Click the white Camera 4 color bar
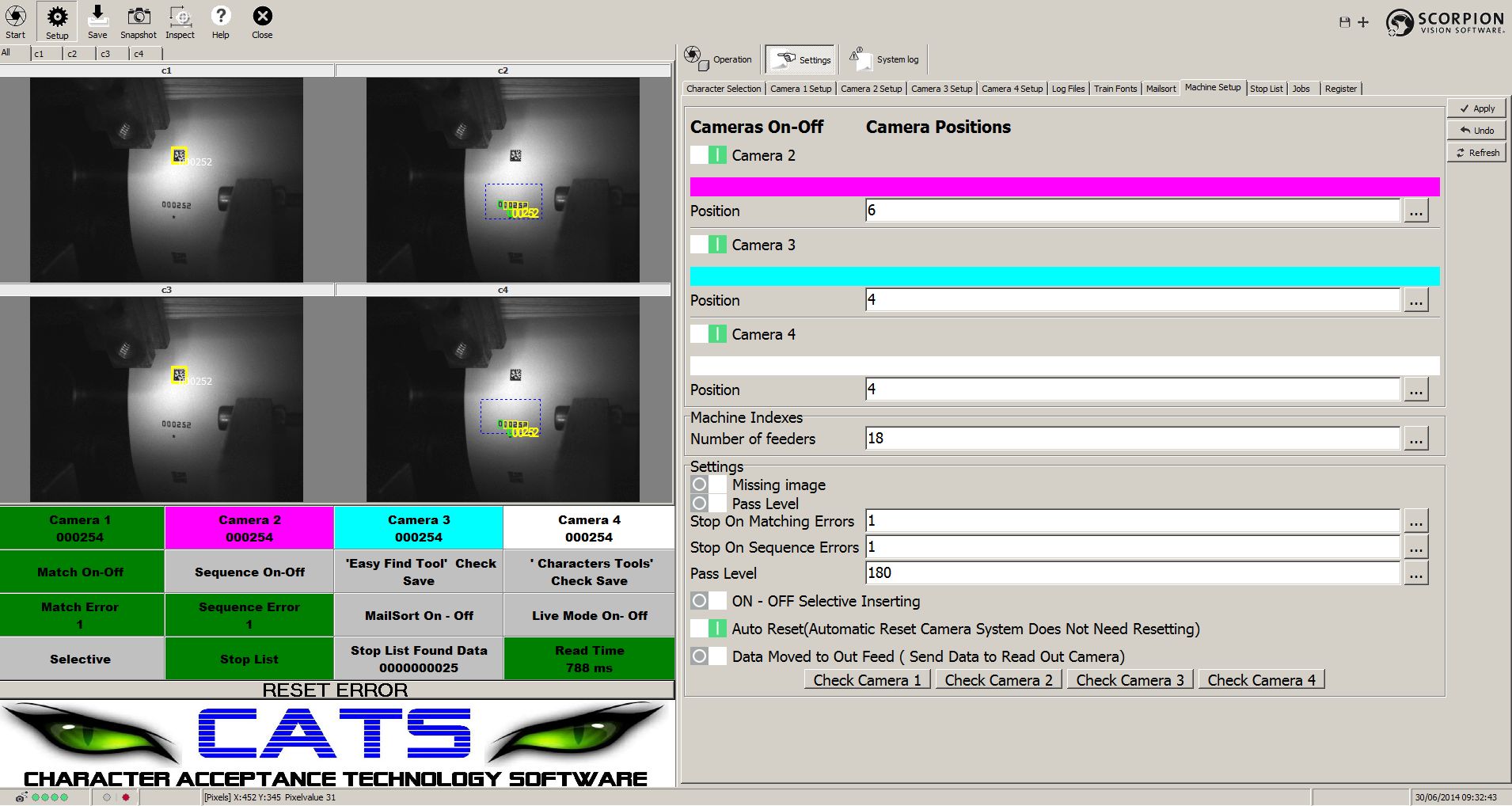1512x806 pixels. point(1065,366)
